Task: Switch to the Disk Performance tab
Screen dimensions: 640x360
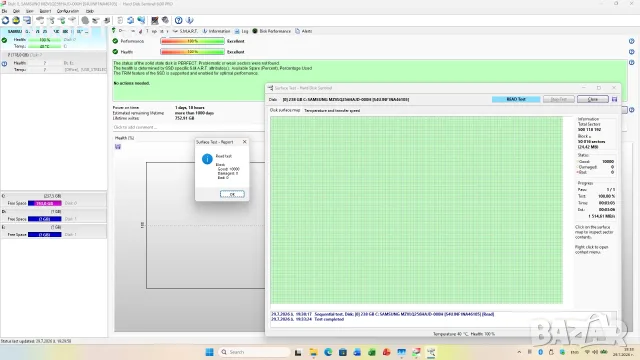Action: coord(271,31)
